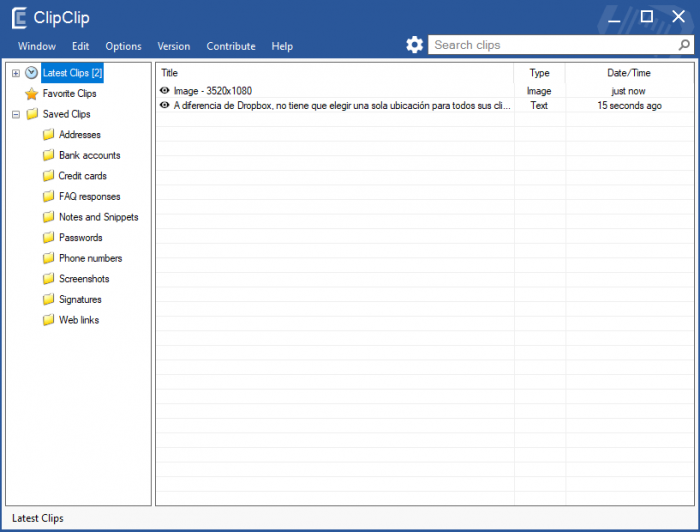Click the 'Text' type cell
700x532 pixels.
539,105
